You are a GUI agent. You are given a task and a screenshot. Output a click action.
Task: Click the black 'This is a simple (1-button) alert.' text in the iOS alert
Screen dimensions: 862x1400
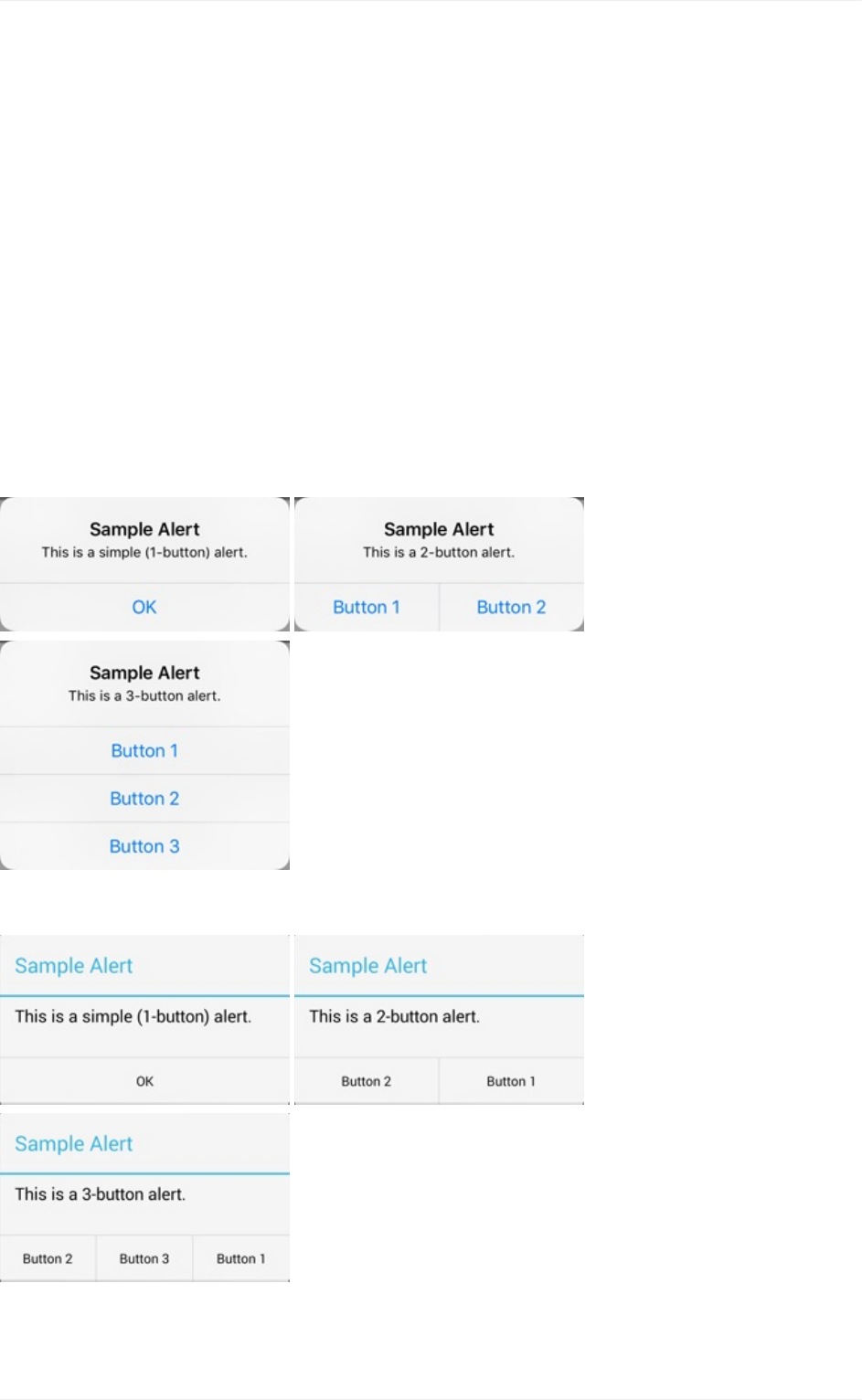[x=144, y=552]
